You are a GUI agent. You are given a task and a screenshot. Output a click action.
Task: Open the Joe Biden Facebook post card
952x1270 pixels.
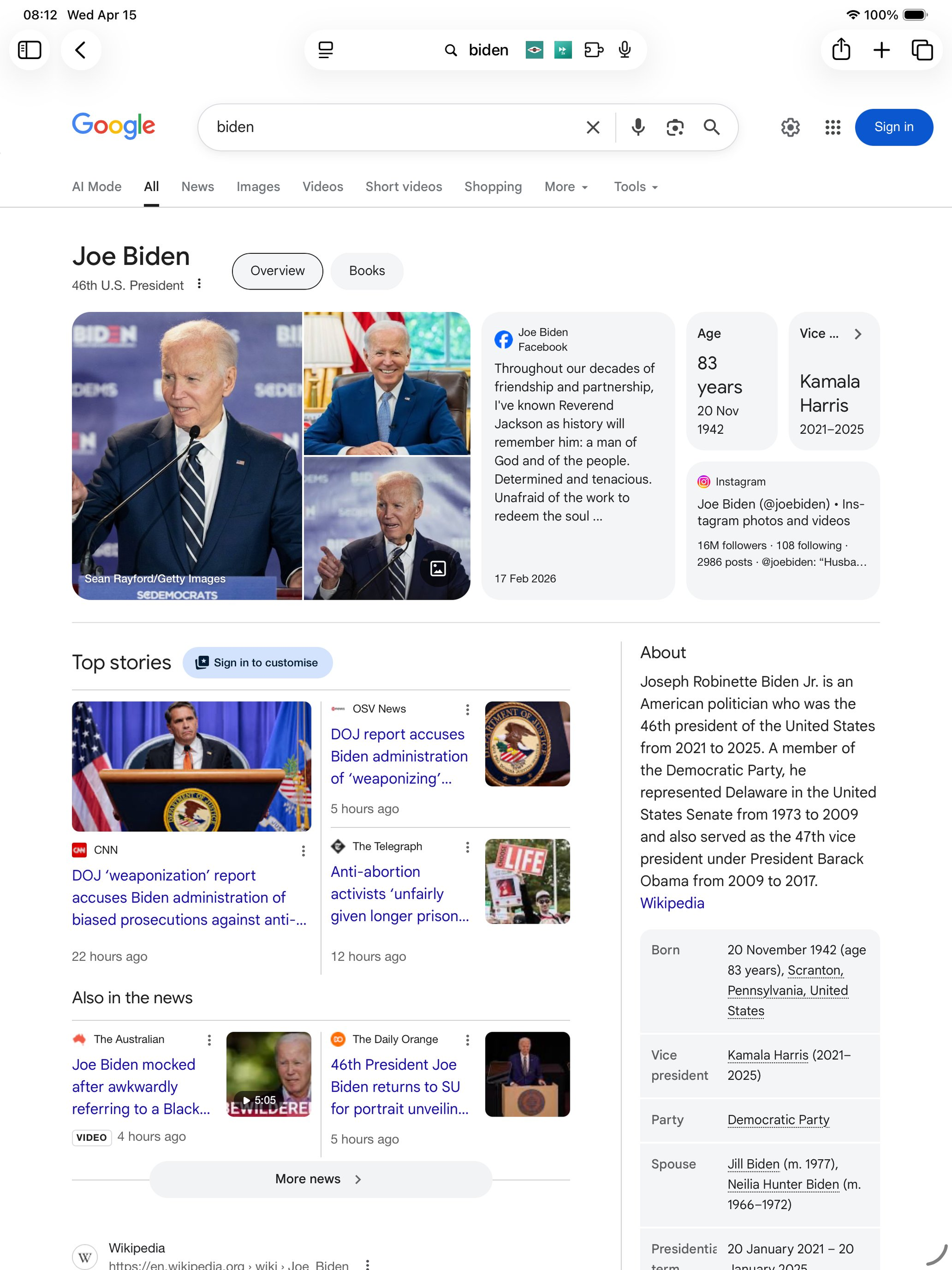click(578, 456)
